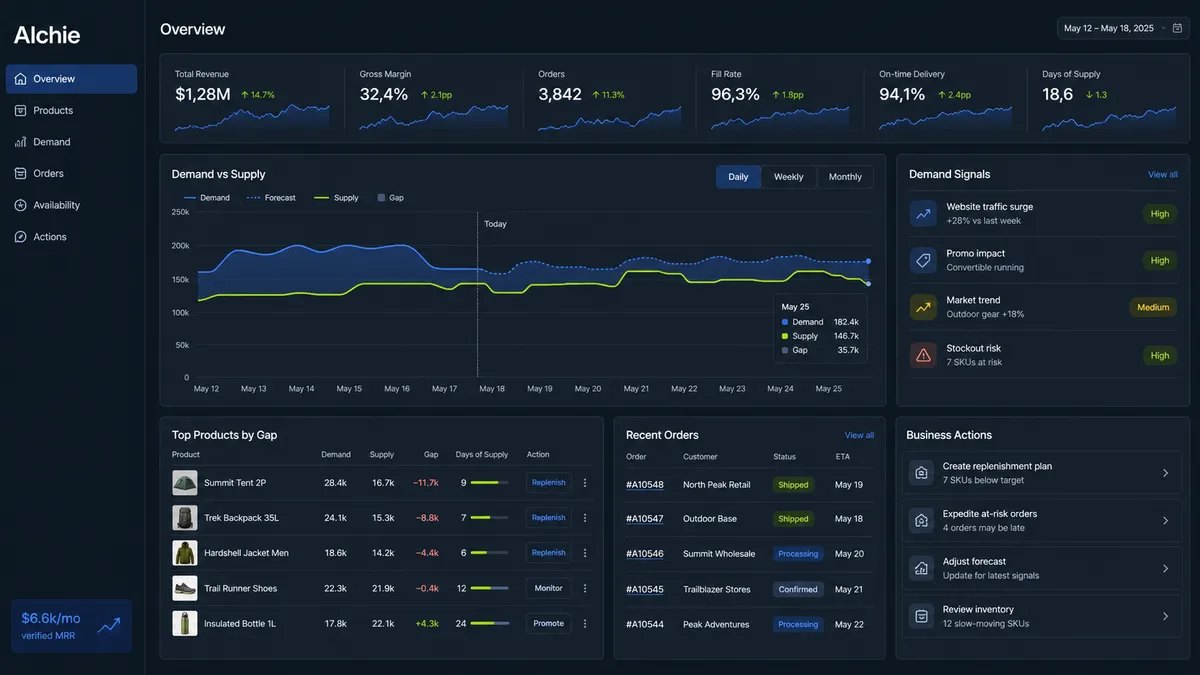Replenish the Trek Backpack 35L
Image resolution: width=1200 pixels, height=675 pixels.
click(549, 518)
